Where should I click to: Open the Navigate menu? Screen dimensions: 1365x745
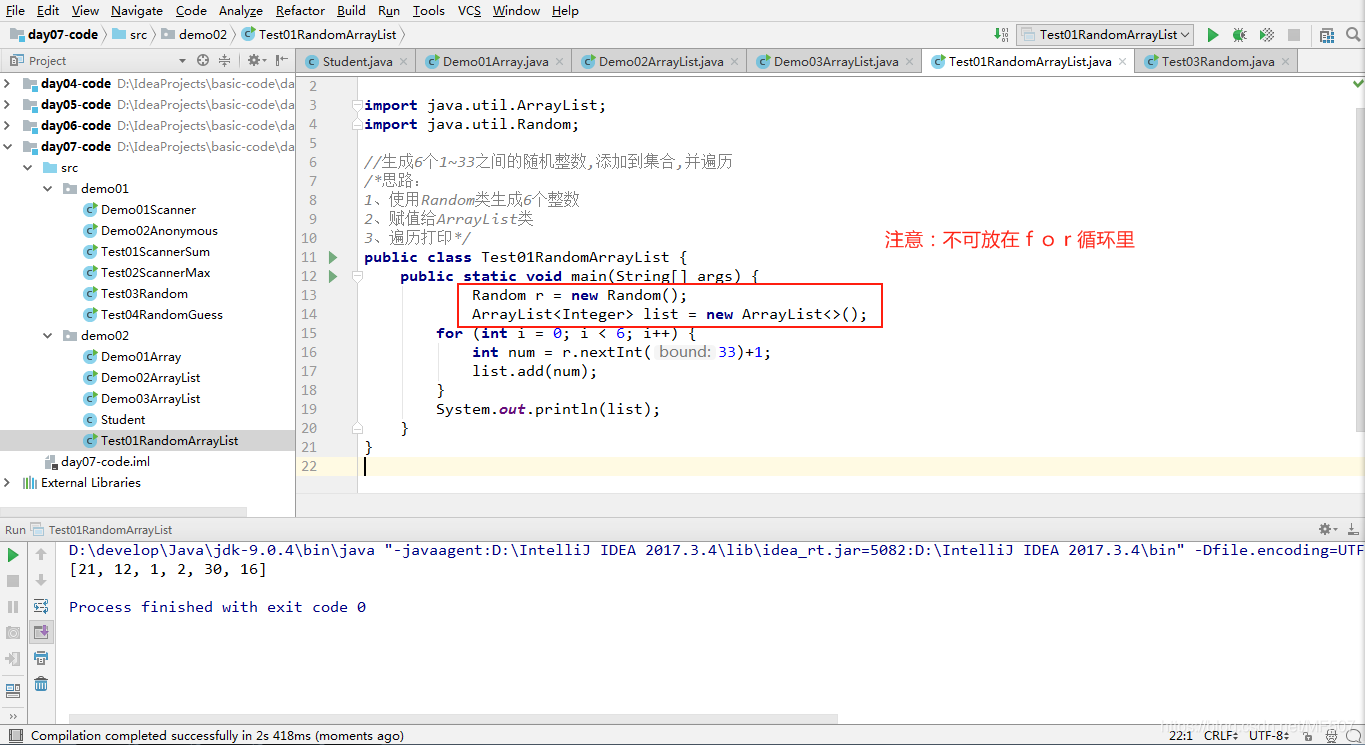(x=137, y=10)
